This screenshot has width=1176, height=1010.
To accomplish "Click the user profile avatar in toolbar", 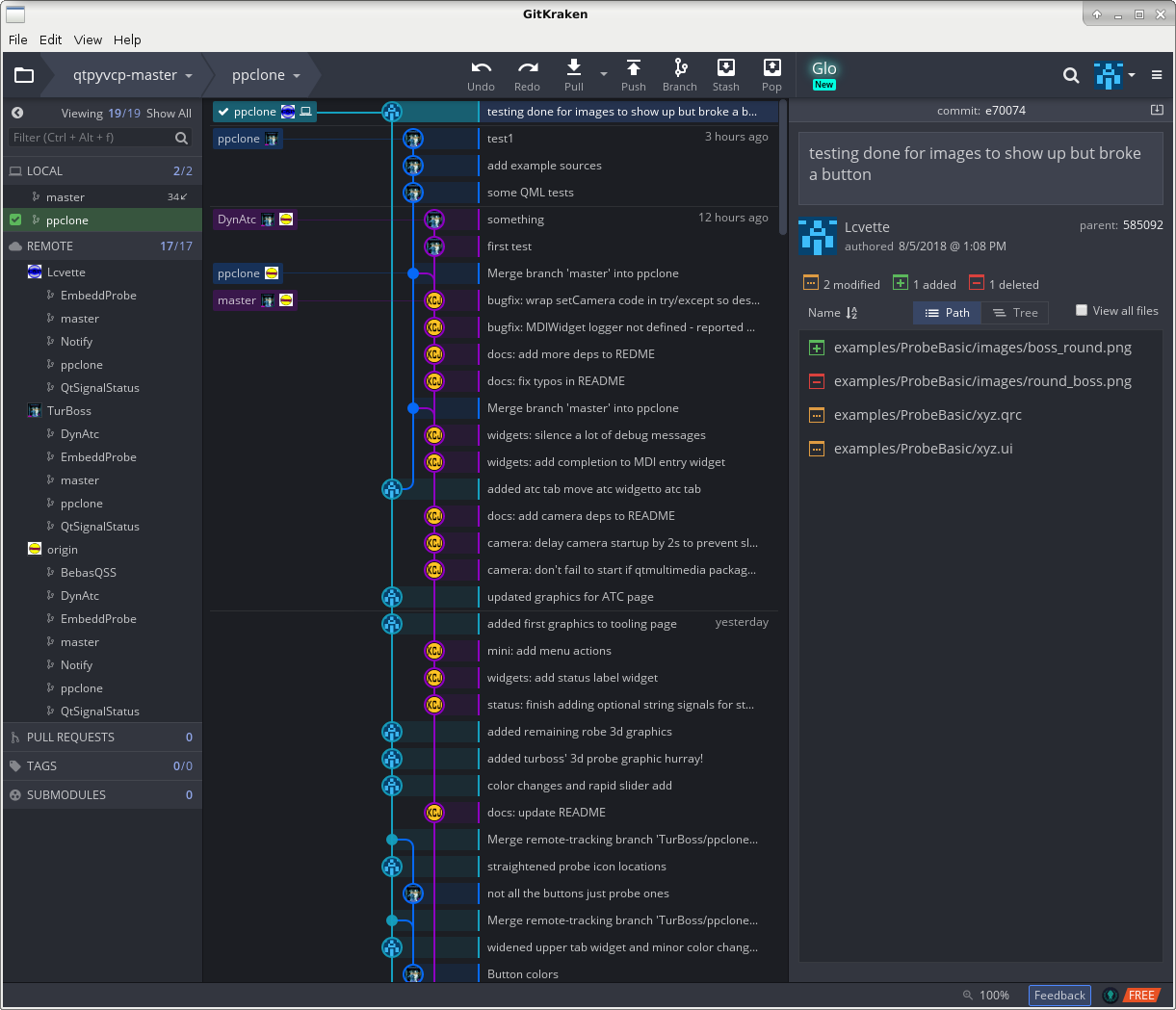I will [x=1109, y=75].
